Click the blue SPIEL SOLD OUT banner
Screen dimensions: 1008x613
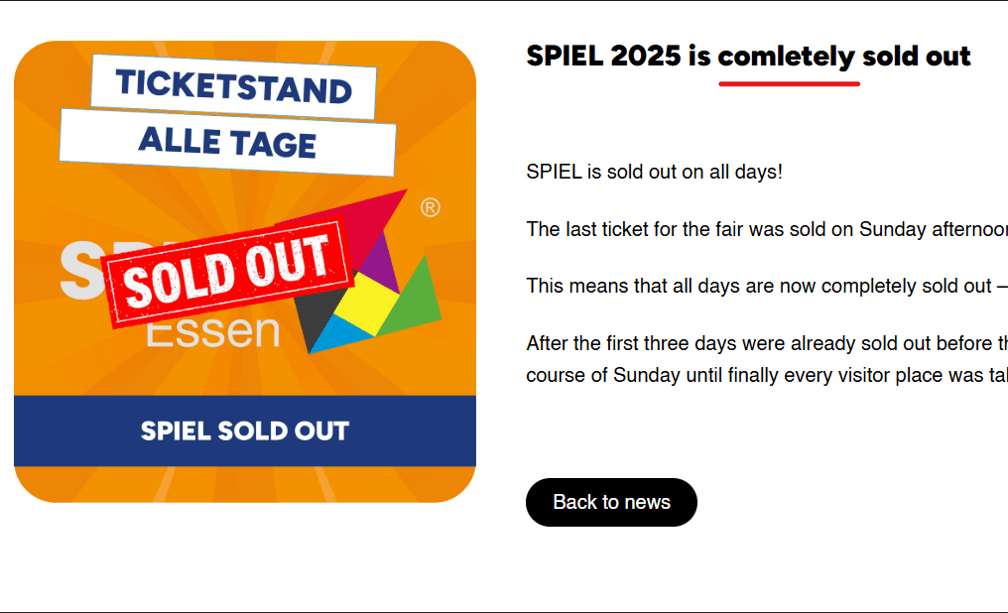245,431
